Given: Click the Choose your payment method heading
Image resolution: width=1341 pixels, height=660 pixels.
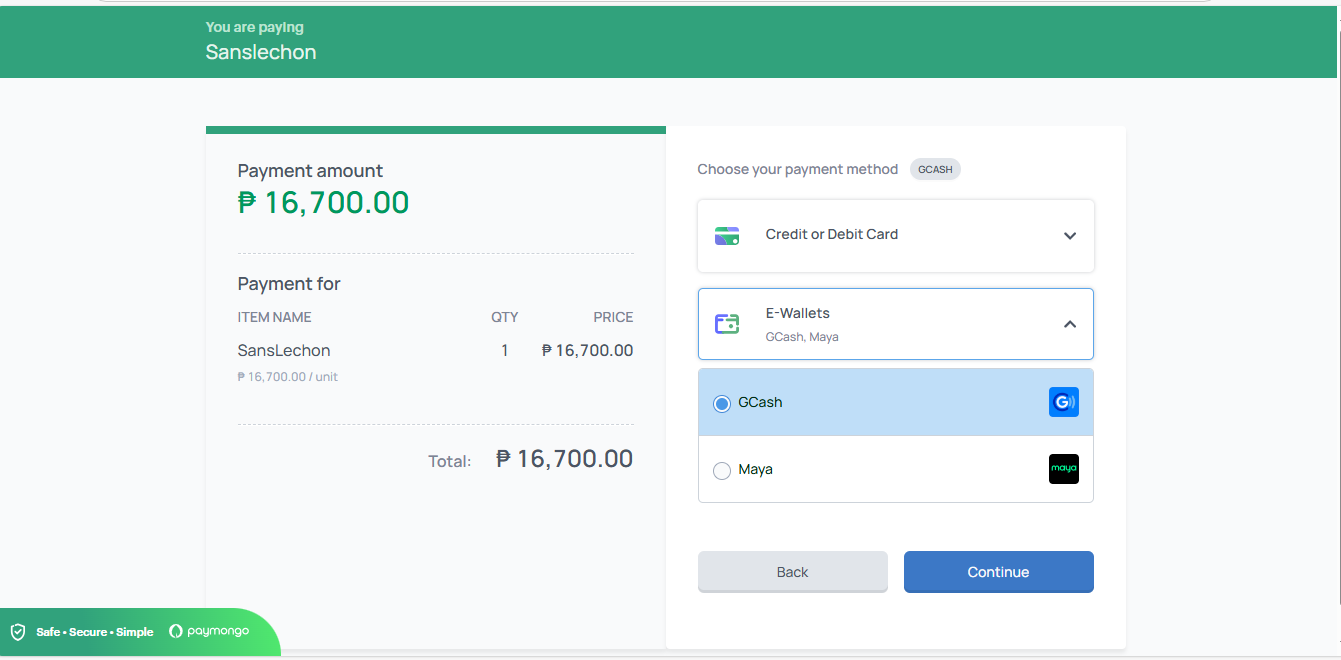Looking at the screenshot, I should [797, 169].
